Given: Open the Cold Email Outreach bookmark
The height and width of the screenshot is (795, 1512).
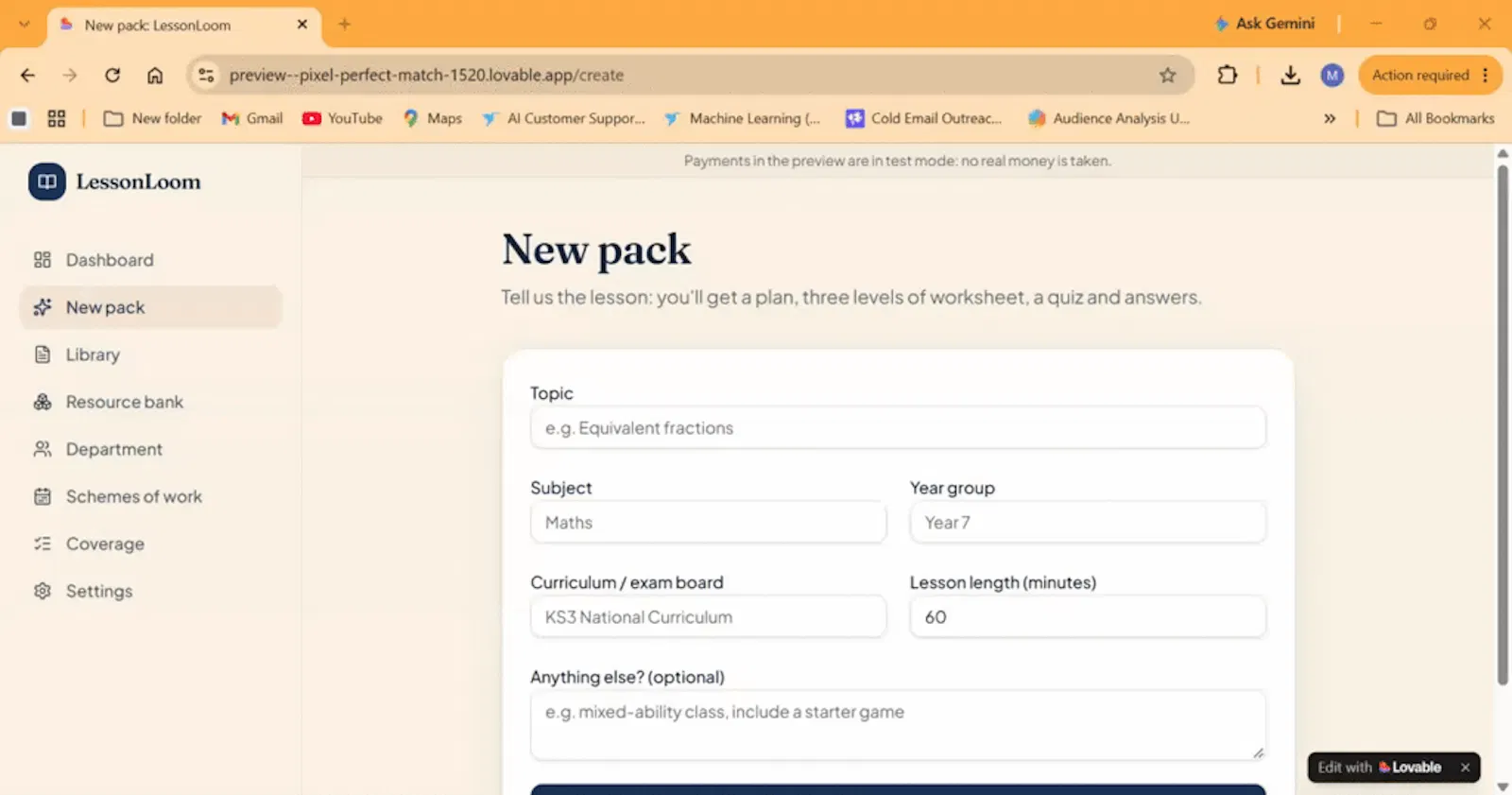Looking at the screenshot, I should point(923,118).
